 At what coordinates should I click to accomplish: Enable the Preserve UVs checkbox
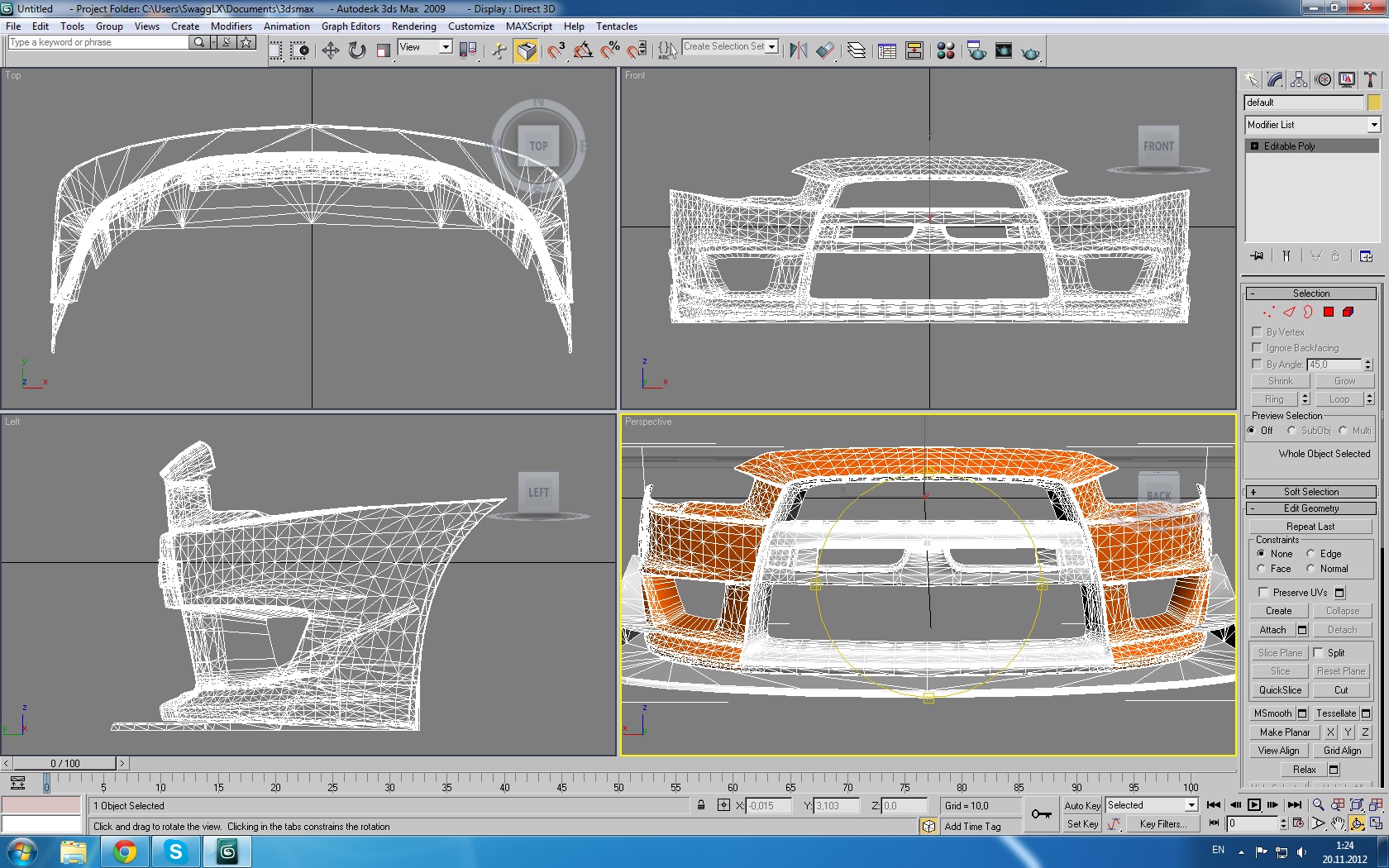pos(1263,592)
